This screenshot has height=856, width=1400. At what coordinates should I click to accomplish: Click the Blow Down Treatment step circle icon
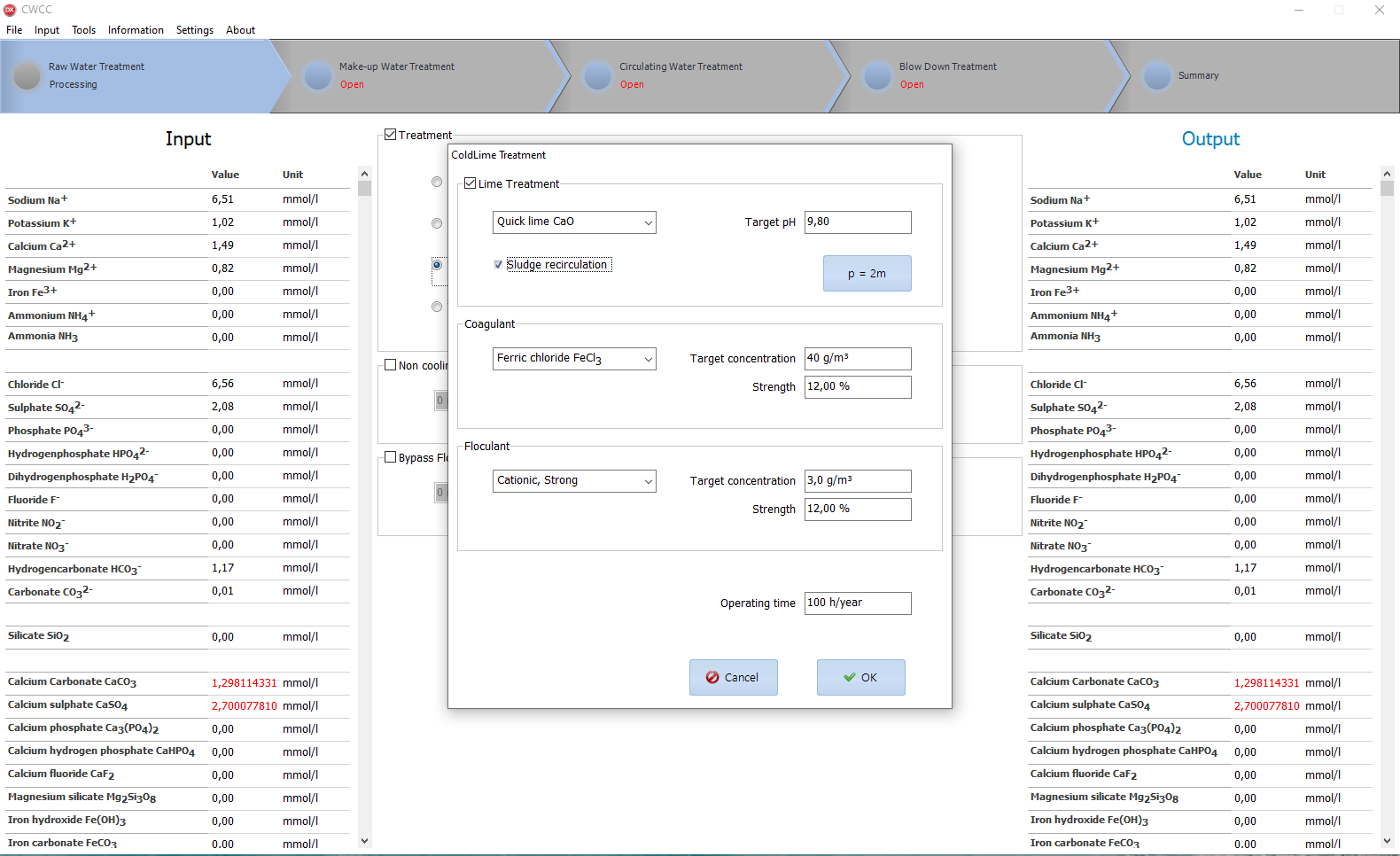[x=878, y=76]
